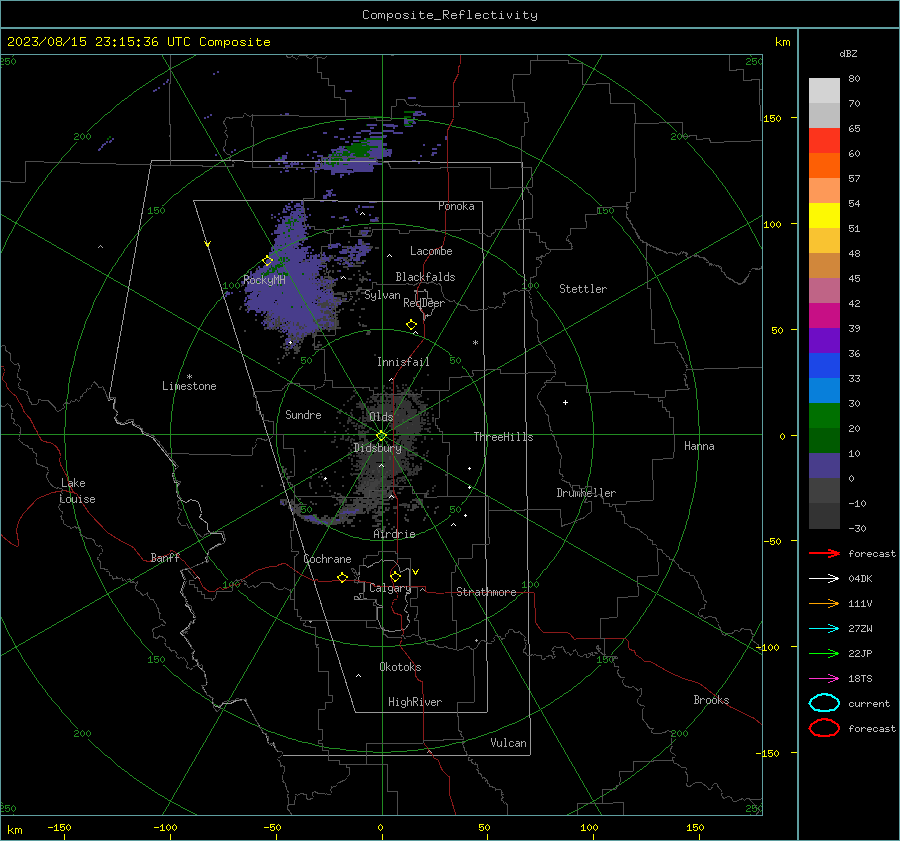Click the white 04DK arrow icon
The image size is (900, 841).
coord(824,579)
